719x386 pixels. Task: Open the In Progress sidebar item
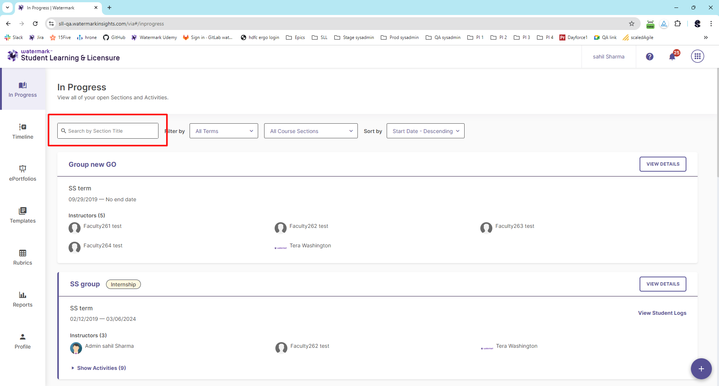pyautogui.click(x=22, y=89)
